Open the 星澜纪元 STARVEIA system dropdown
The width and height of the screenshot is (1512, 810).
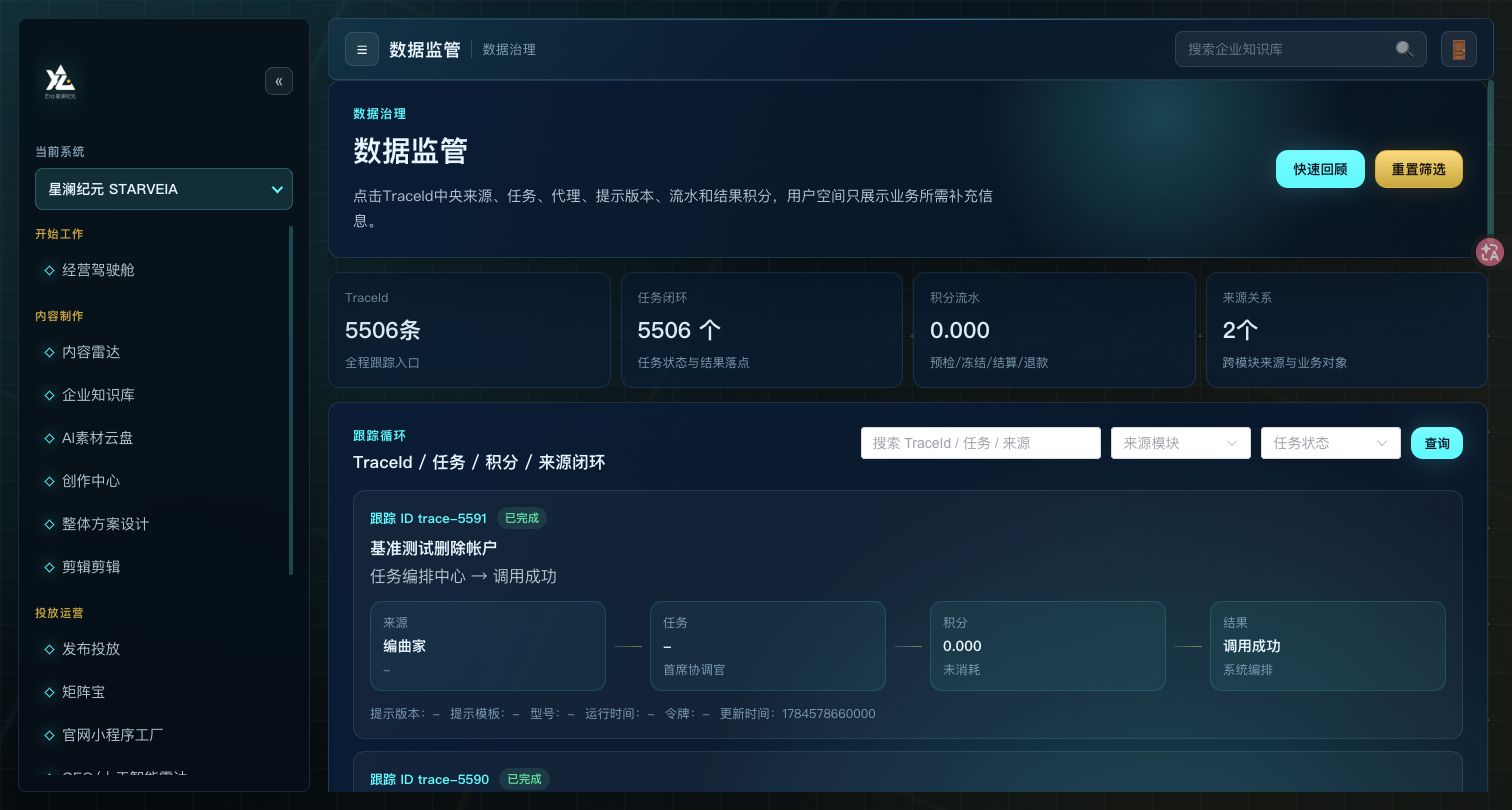click(x=164, y=189)
